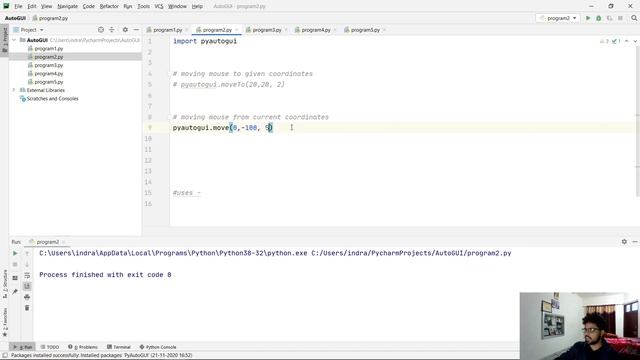Open the Navigate menu

click(67, 7)
